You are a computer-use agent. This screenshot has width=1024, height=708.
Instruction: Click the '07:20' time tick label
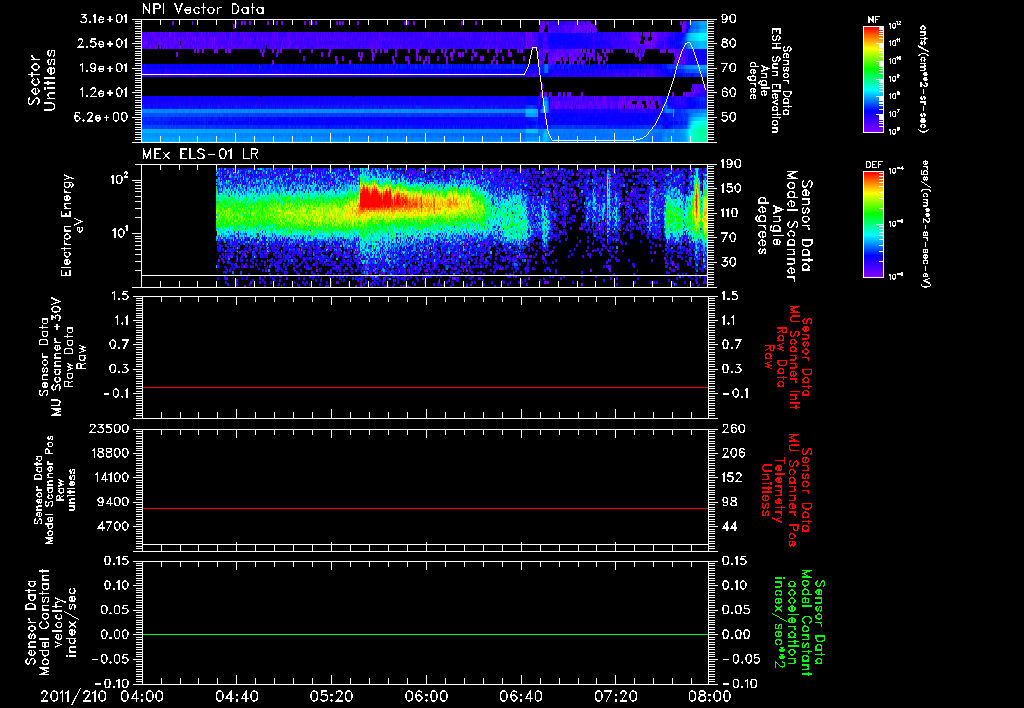(615, 696)
